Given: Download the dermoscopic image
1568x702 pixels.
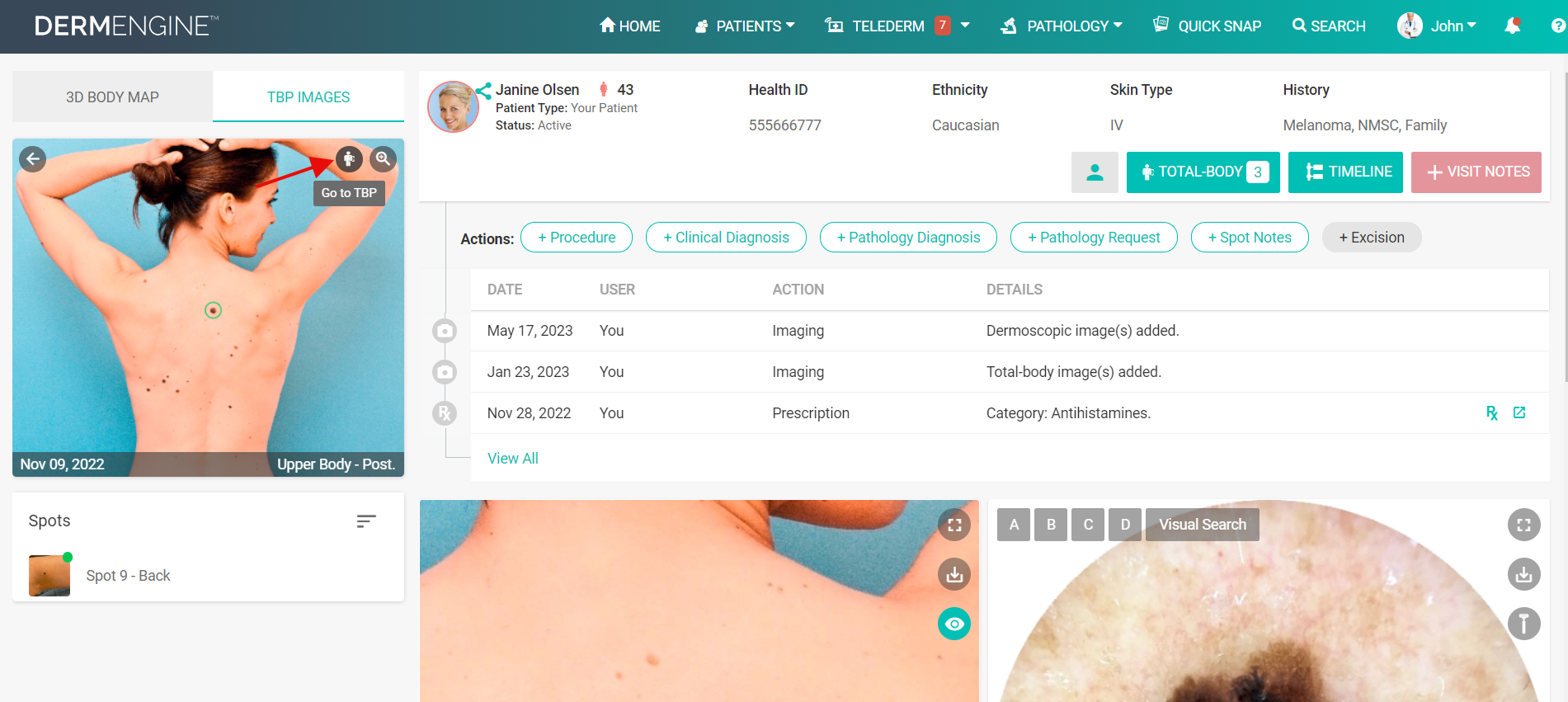Looking at the screenshot, I should point(1524,574).
